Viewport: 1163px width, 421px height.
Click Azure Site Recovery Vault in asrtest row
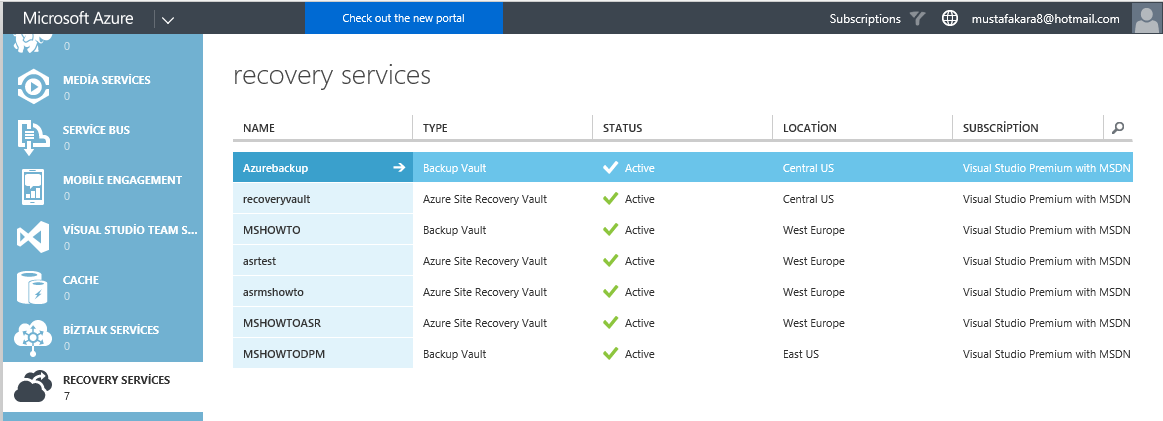[485, 261]
